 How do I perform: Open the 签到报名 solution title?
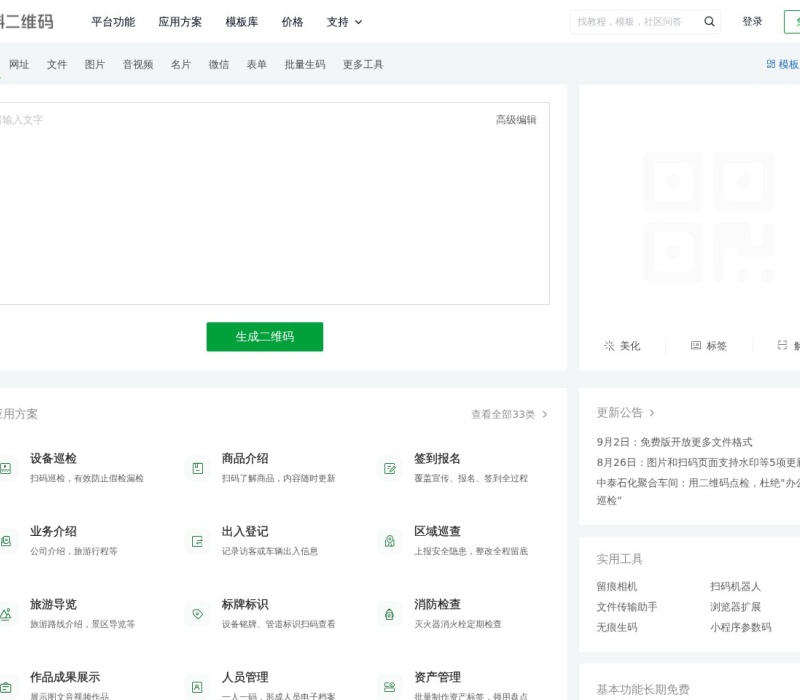click(x=437, y=459)
